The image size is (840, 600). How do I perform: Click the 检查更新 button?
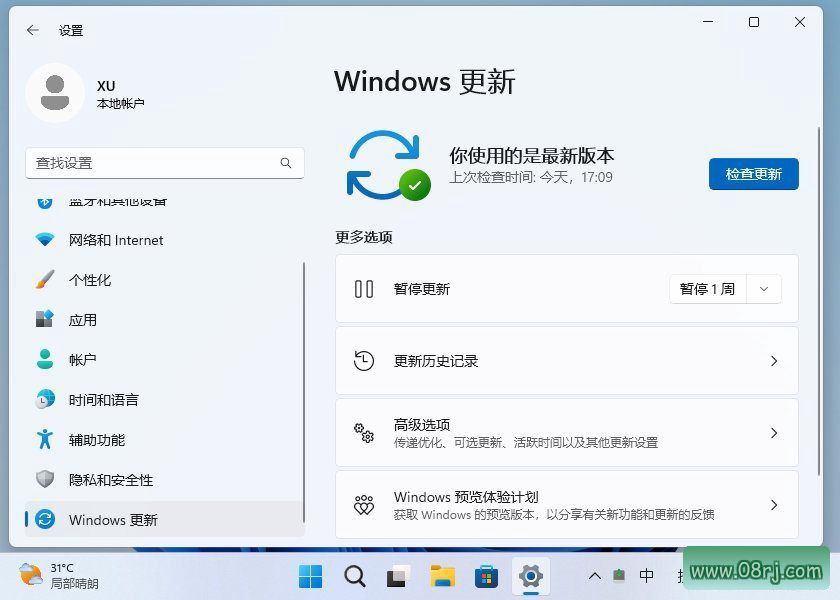click(753, 174)
